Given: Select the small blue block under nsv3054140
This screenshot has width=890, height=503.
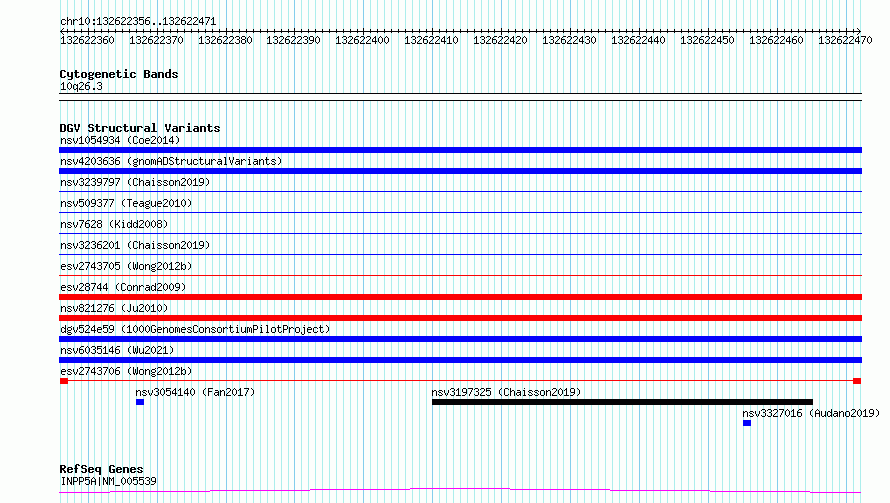Looking at the screenshot, I should [x=140, y=402].
